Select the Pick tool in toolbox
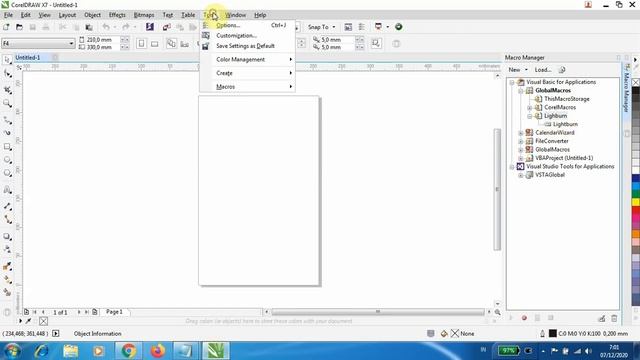This screenshot has height=360, width=640. pos(7,60)
